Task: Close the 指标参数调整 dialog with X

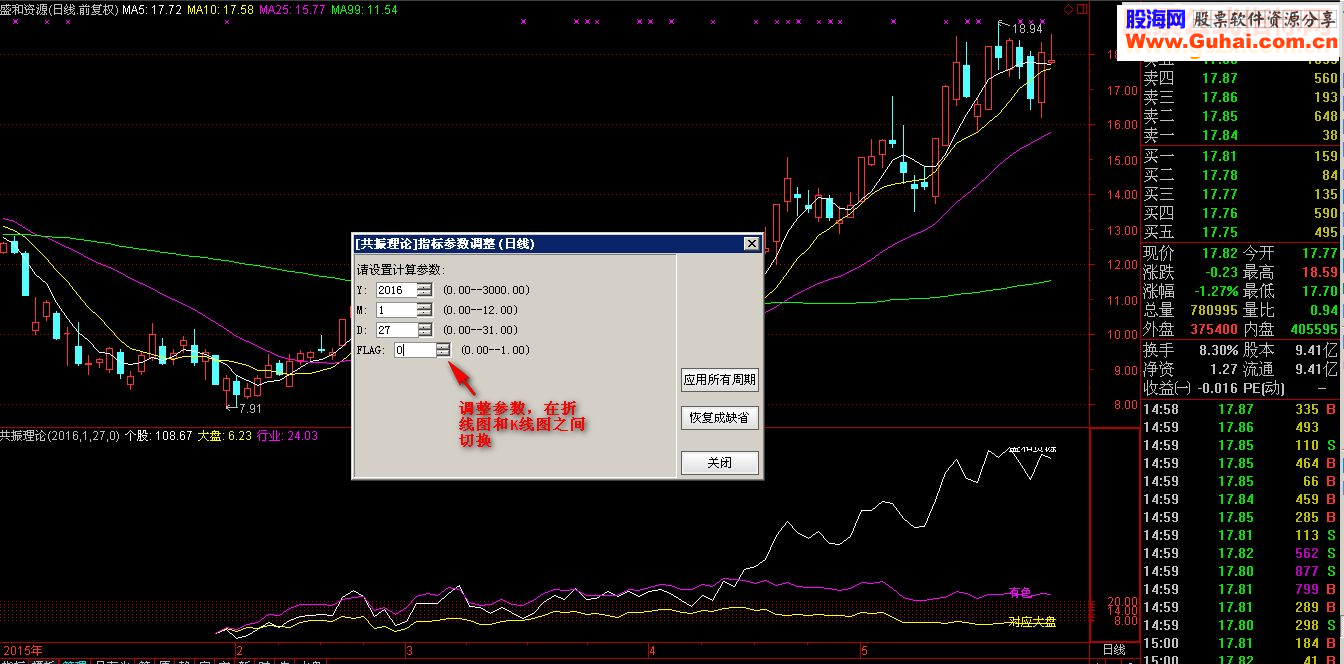Action: point(751,243)
